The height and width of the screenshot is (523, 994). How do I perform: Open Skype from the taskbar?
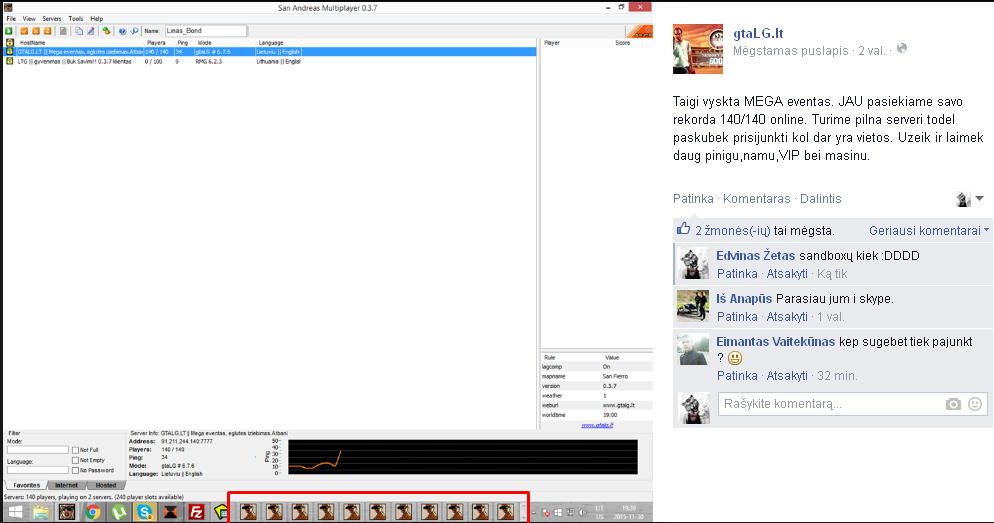click(x=145, y=512)
